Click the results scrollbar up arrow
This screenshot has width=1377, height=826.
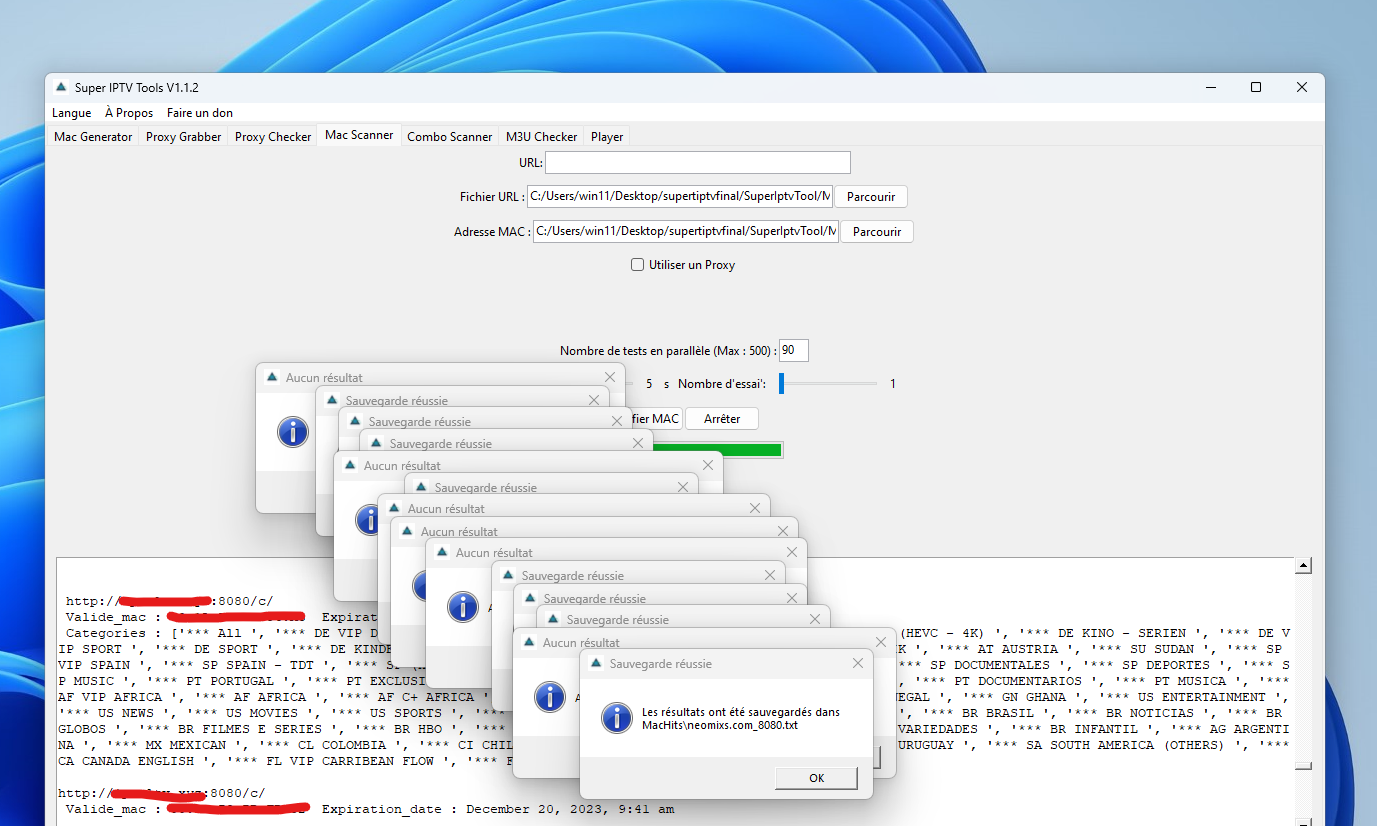tap(1303, 566)
